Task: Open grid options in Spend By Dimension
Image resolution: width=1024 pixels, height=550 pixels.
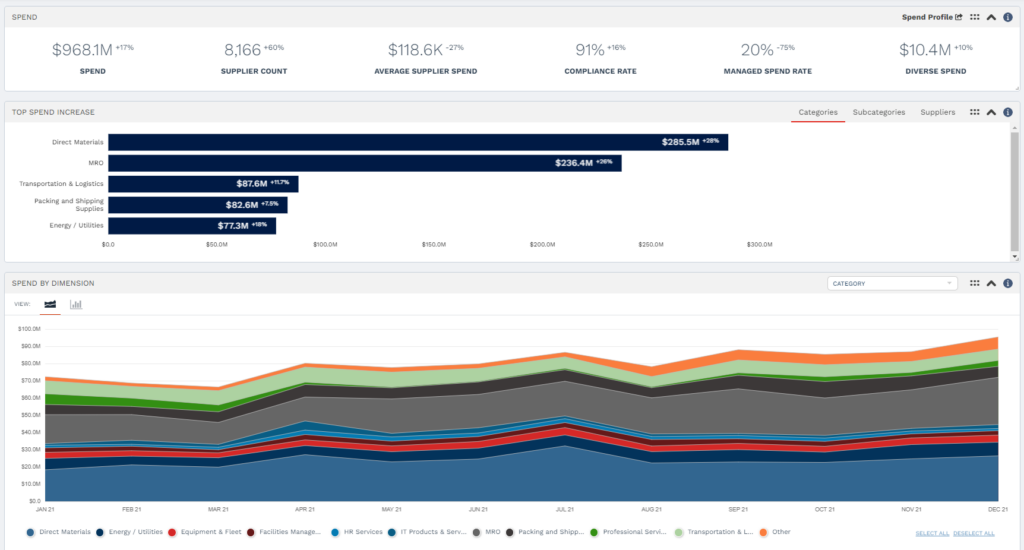Action: pos(974,283)
